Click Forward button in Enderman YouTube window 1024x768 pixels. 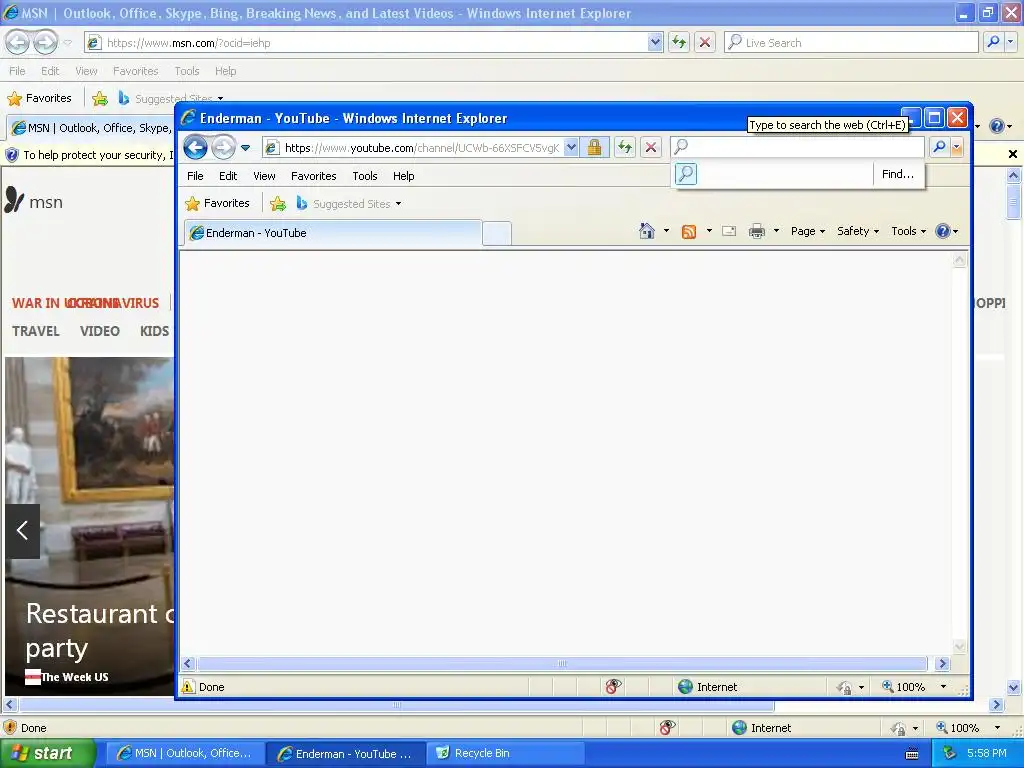pyautogui.click(x=223, y=147)
